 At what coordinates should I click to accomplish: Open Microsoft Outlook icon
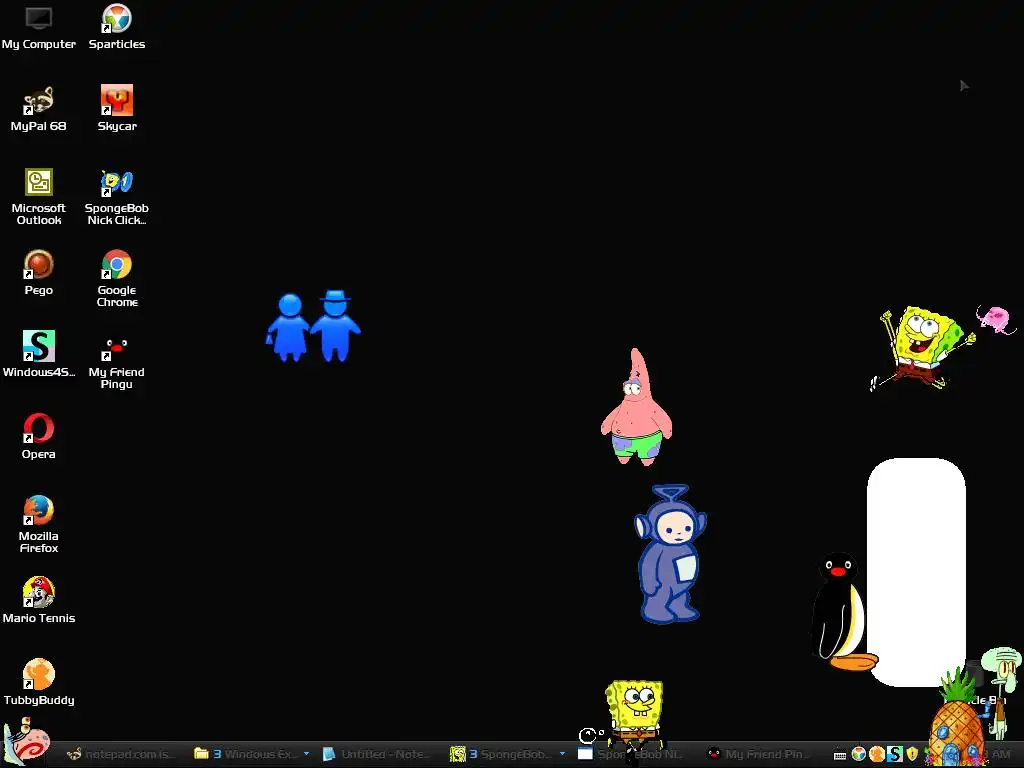pyautogui.click(x=39, y=197)
